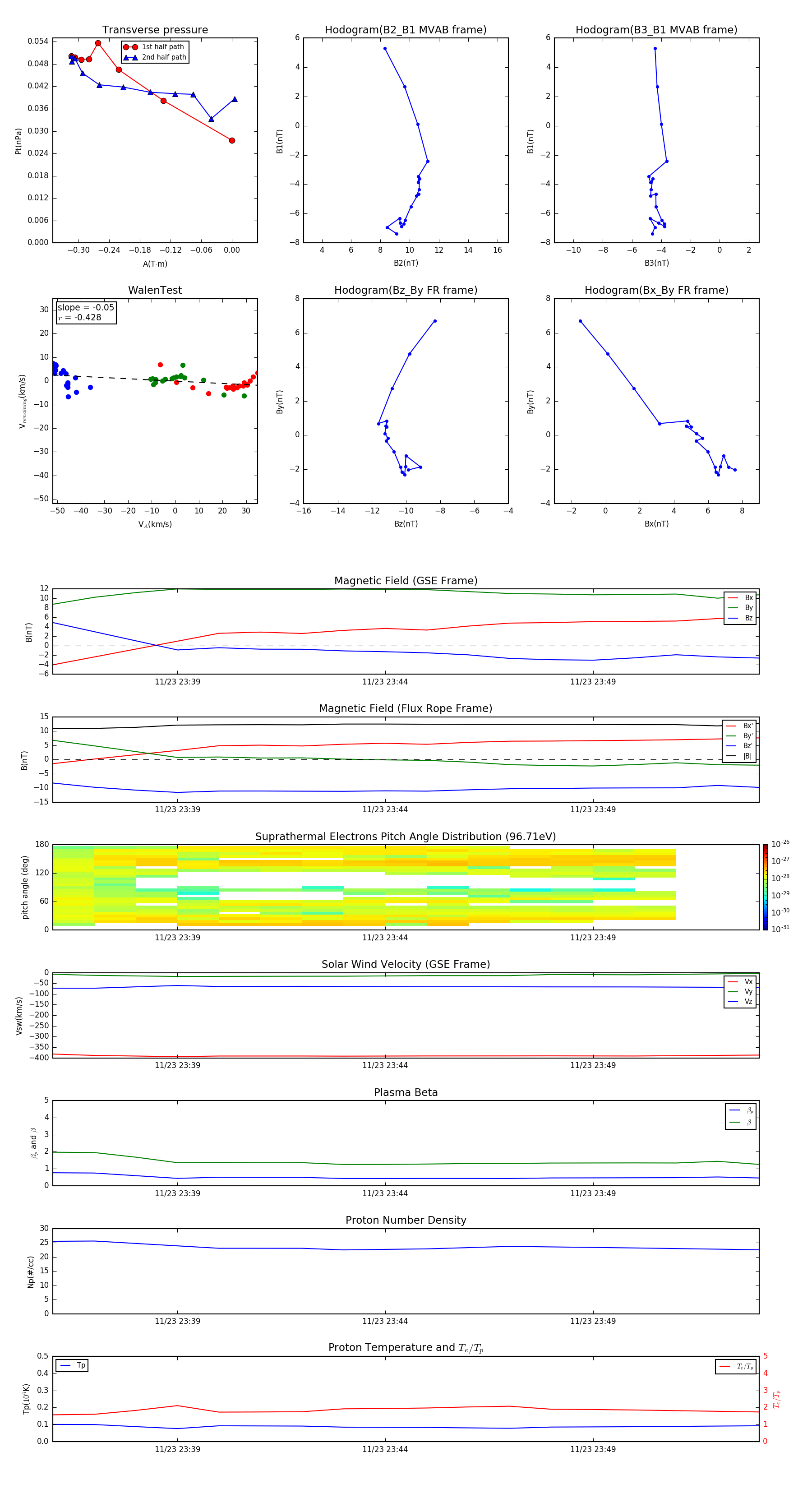Click the '10^-26' colorbar label

(780, 844)
